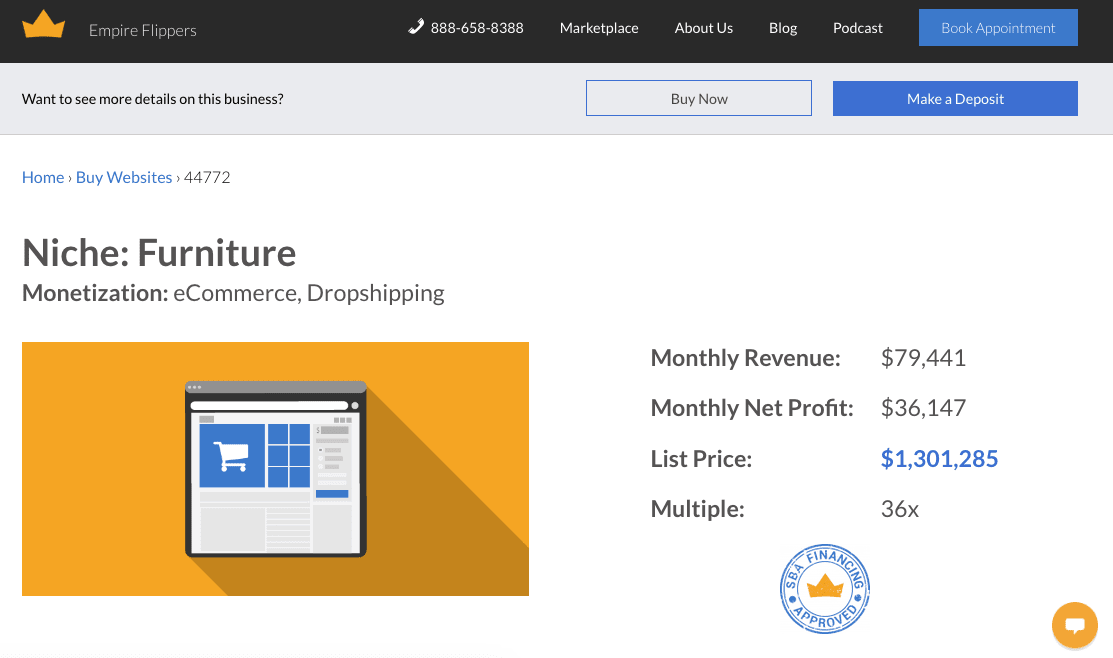Select About Us in the navigation

[x=703, y=28]
